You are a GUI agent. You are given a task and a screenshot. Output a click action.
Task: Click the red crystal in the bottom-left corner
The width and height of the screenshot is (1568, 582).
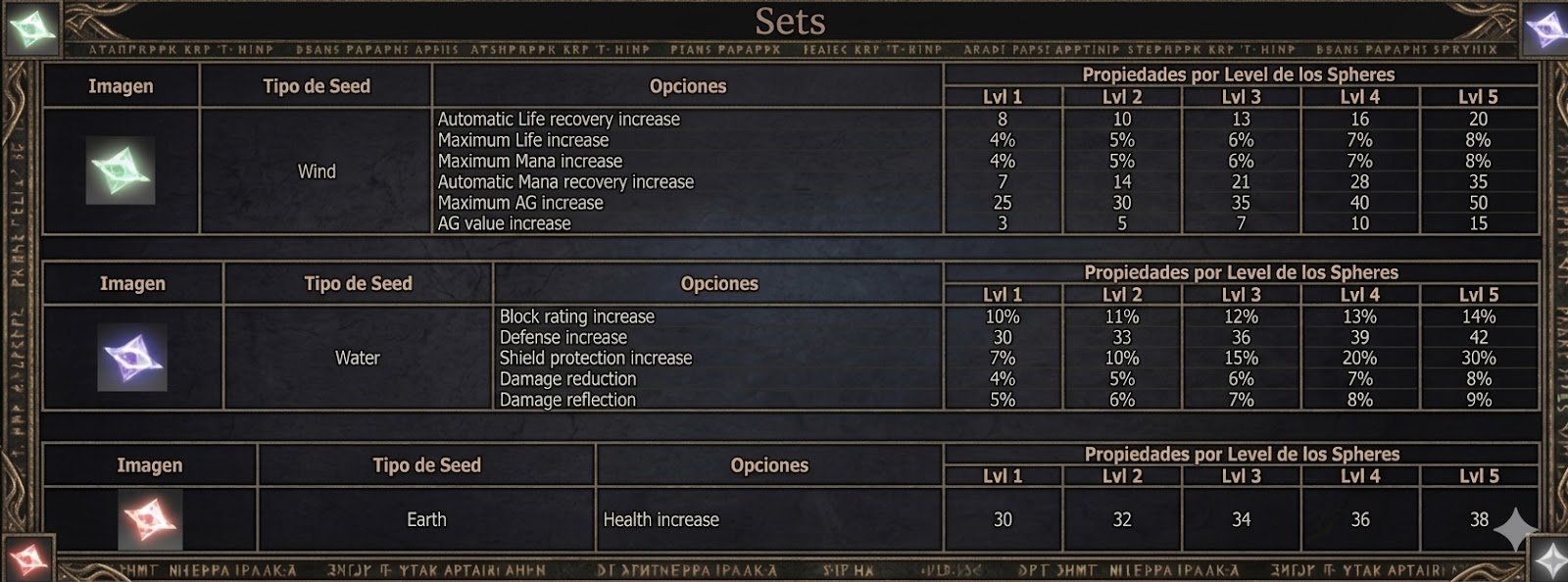[26, 558]
